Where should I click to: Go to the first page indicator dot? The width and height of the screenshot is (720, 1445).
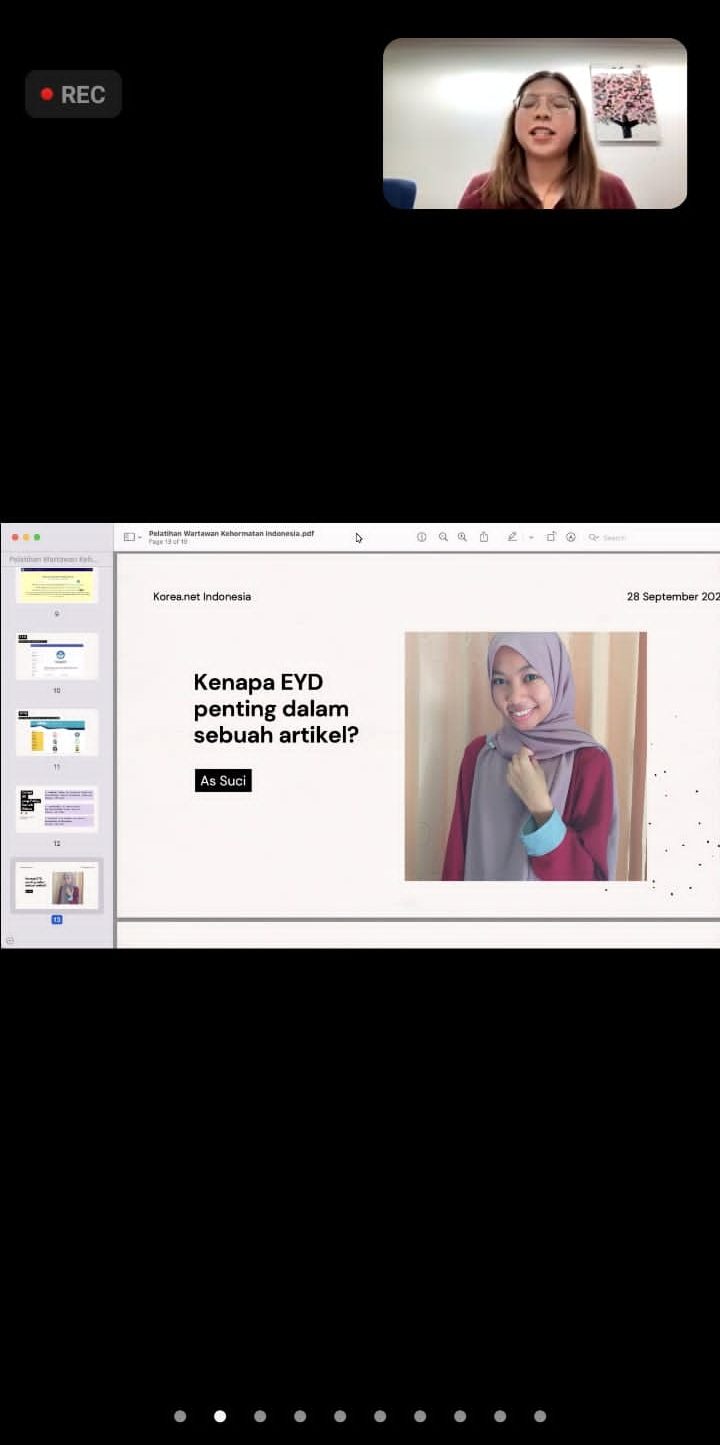180,1416
